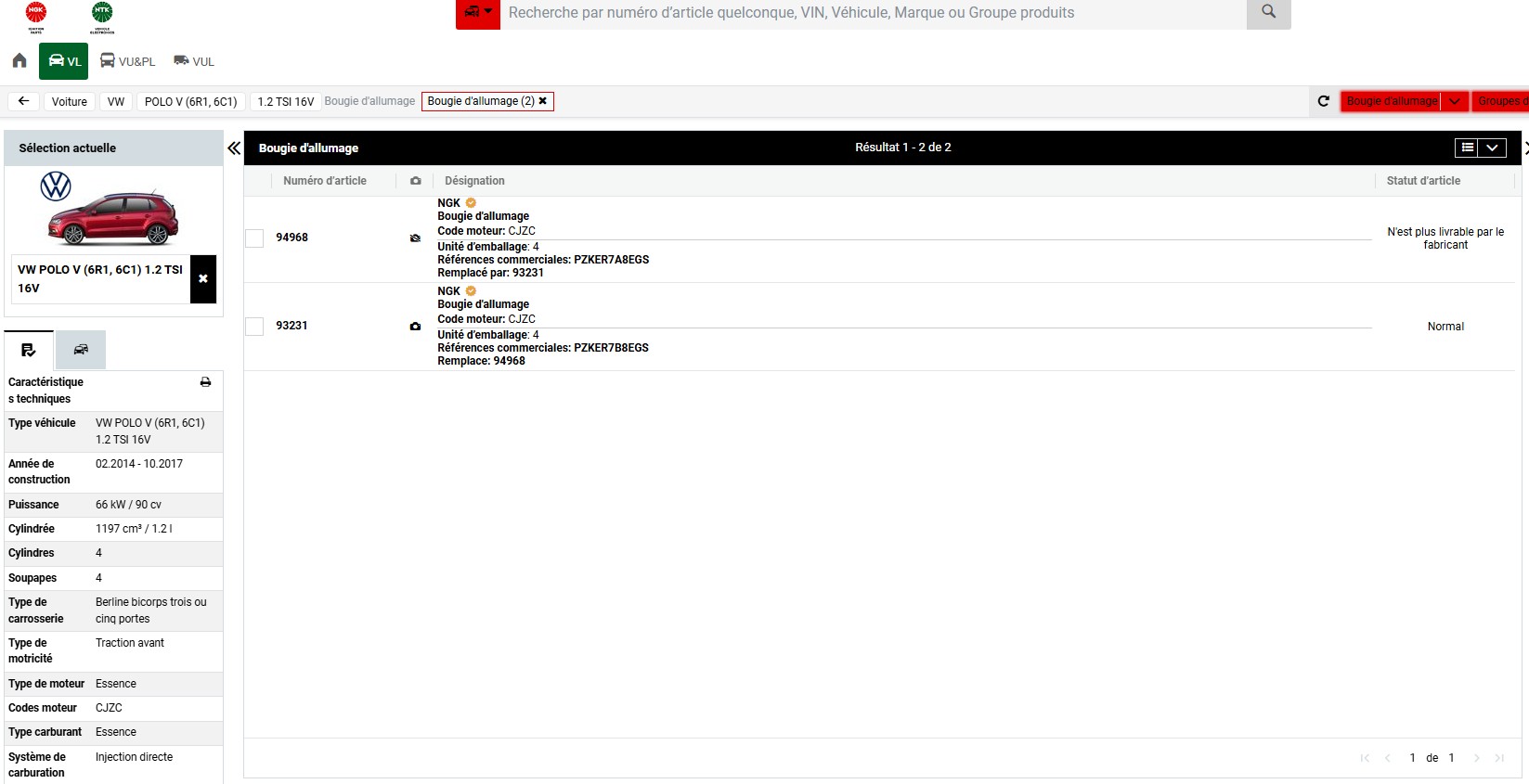Click the Puissance value 66 kW / 90 cv
The width and height of the screenshot is (1529, 784).
[x=128, y=505]
